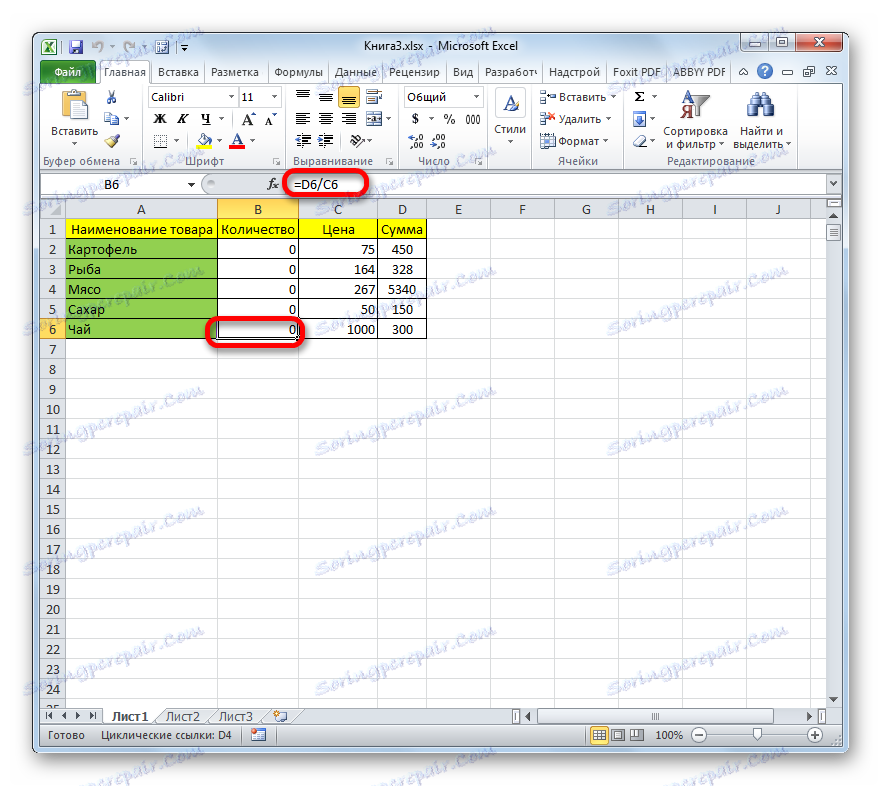Click the macro recording icon in status bar

[x=258, y=735]
